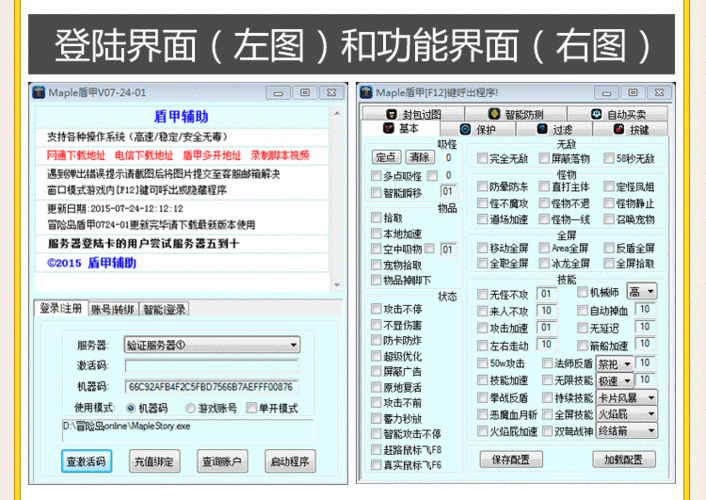Check the 本地加速 option
This screenshot has width=706, height=500.
point(376,233)
